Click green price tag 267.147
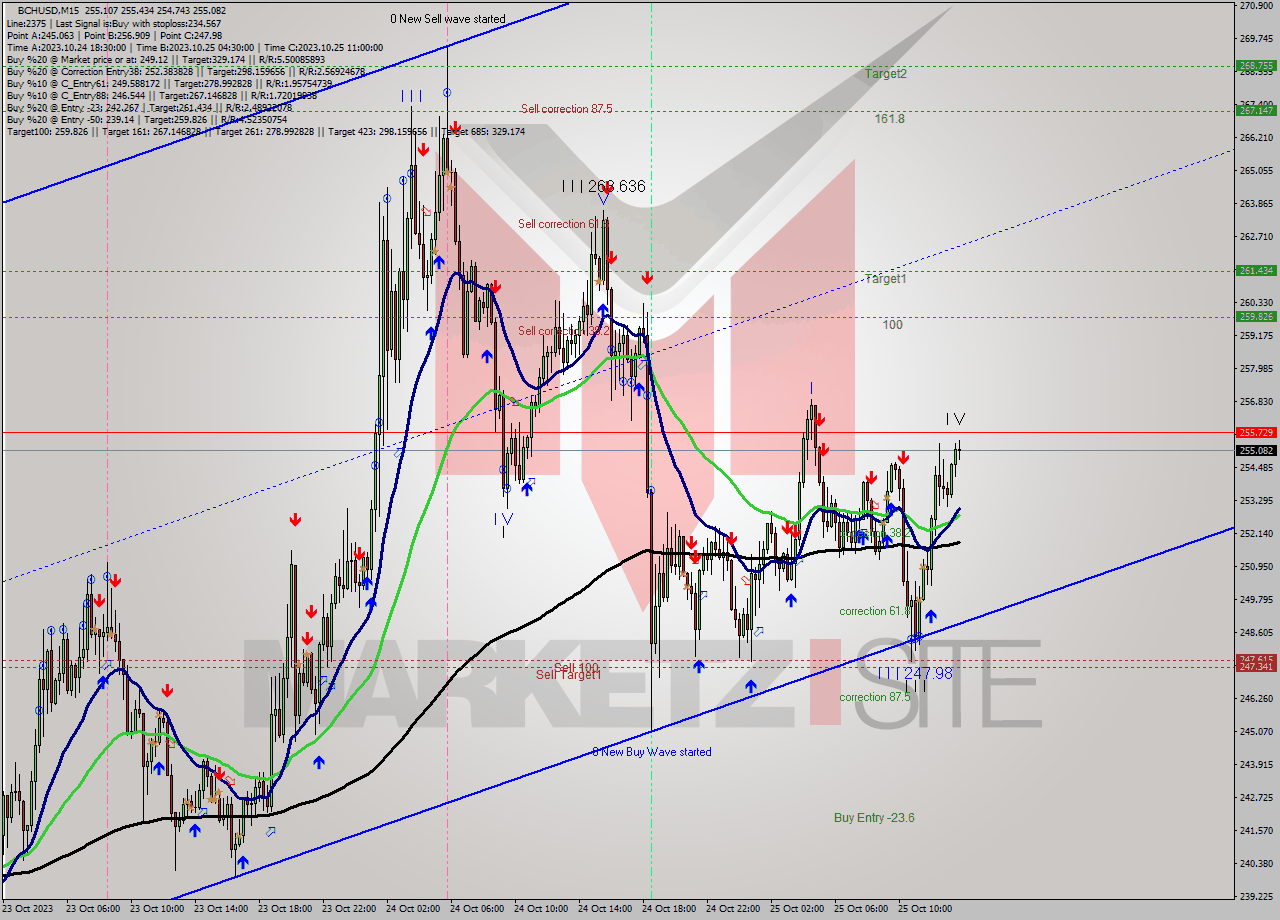Image resolution: width=1280 pixels, height=920 pixels. coord(1256,110)
